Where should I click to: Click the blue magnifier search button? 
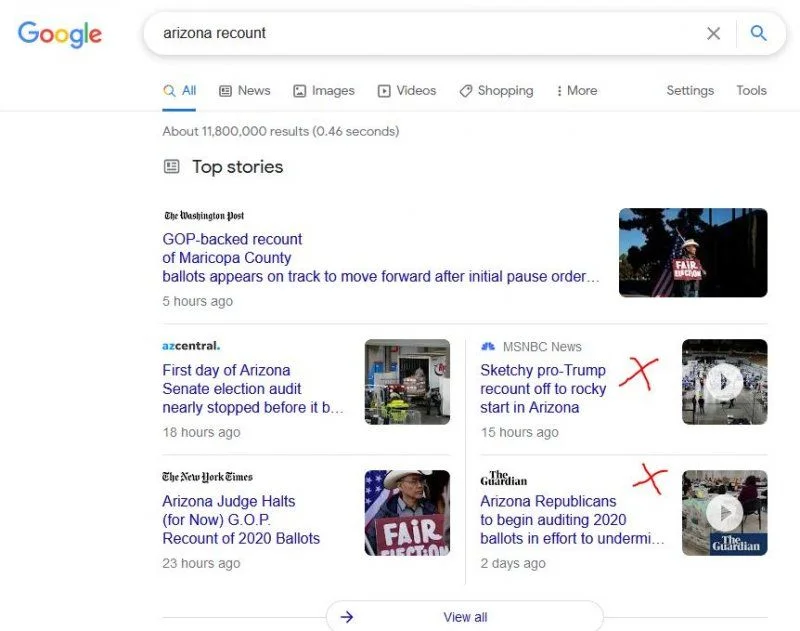[758, 33]
